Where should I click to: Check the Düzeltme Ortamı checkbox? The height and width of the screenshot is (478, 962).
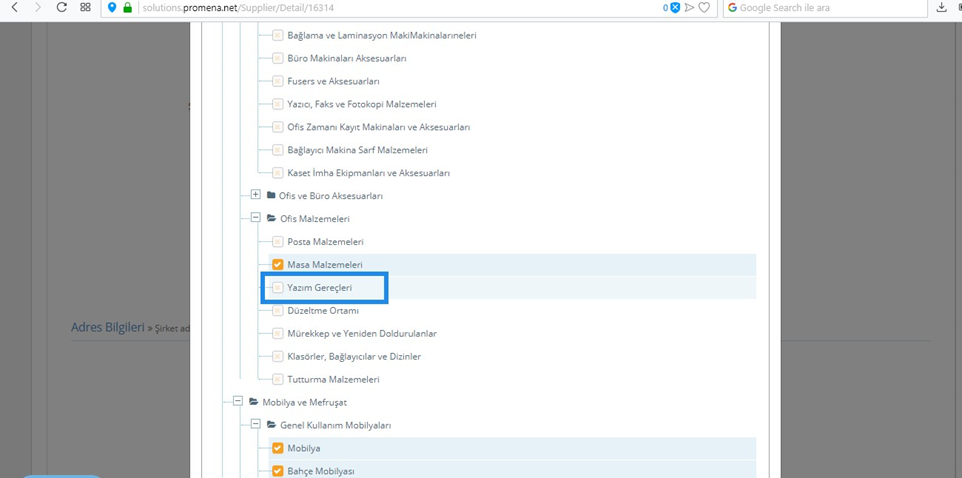(x=278, y=310)
